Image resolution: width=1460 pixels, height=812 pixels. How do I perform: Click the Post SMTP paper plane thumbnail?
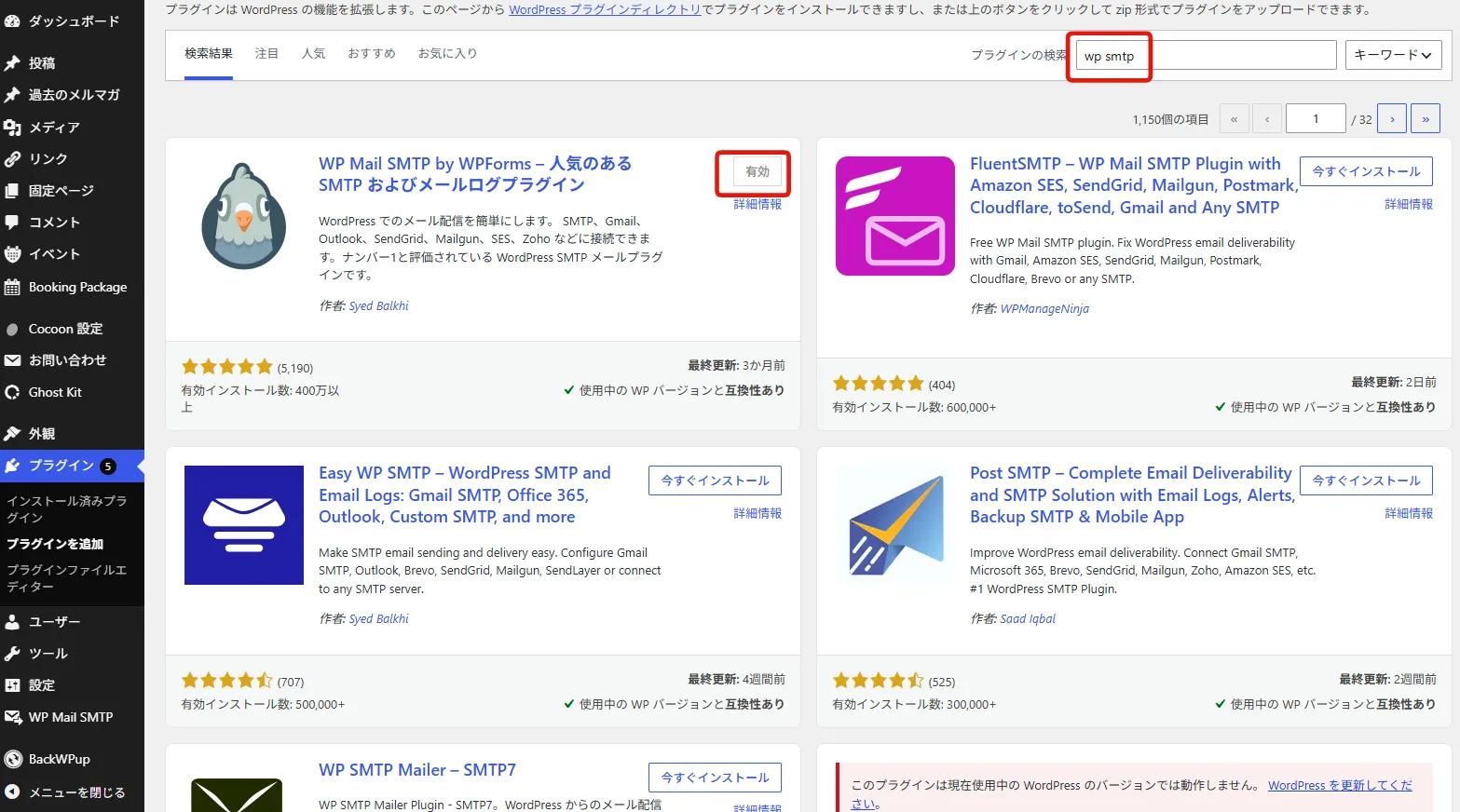coord(895,525)
